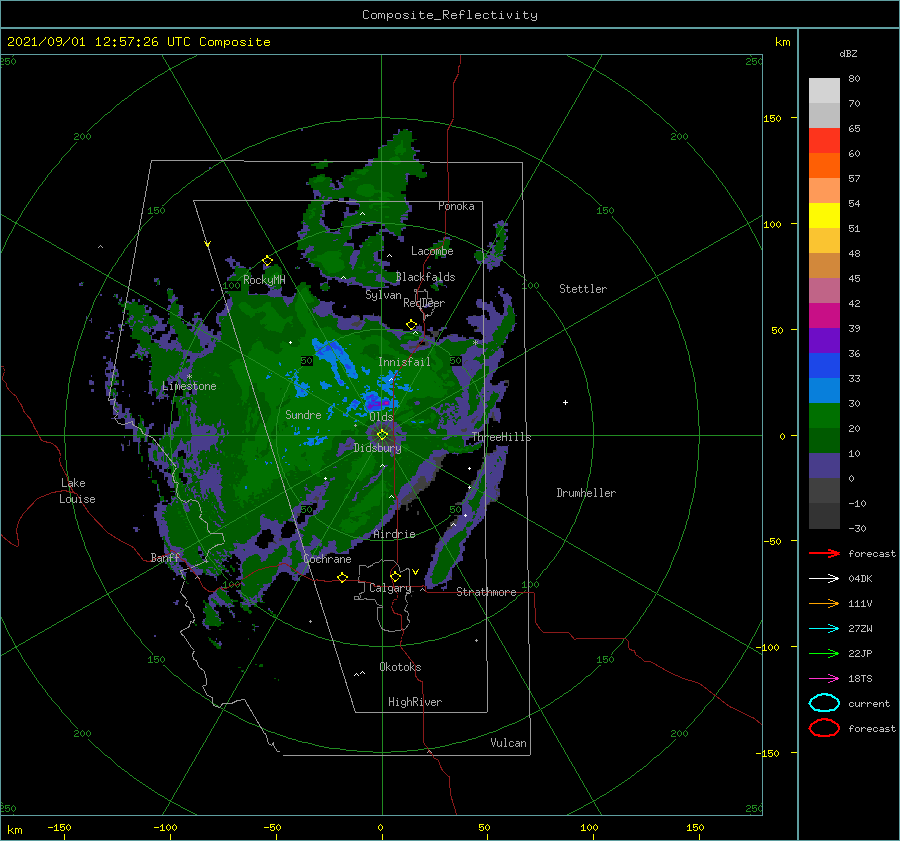The image size is (900, 841).
Task: Click yellow diamond marker beside RockyMH
Action: pyautogui.click(x=267, y=261)
